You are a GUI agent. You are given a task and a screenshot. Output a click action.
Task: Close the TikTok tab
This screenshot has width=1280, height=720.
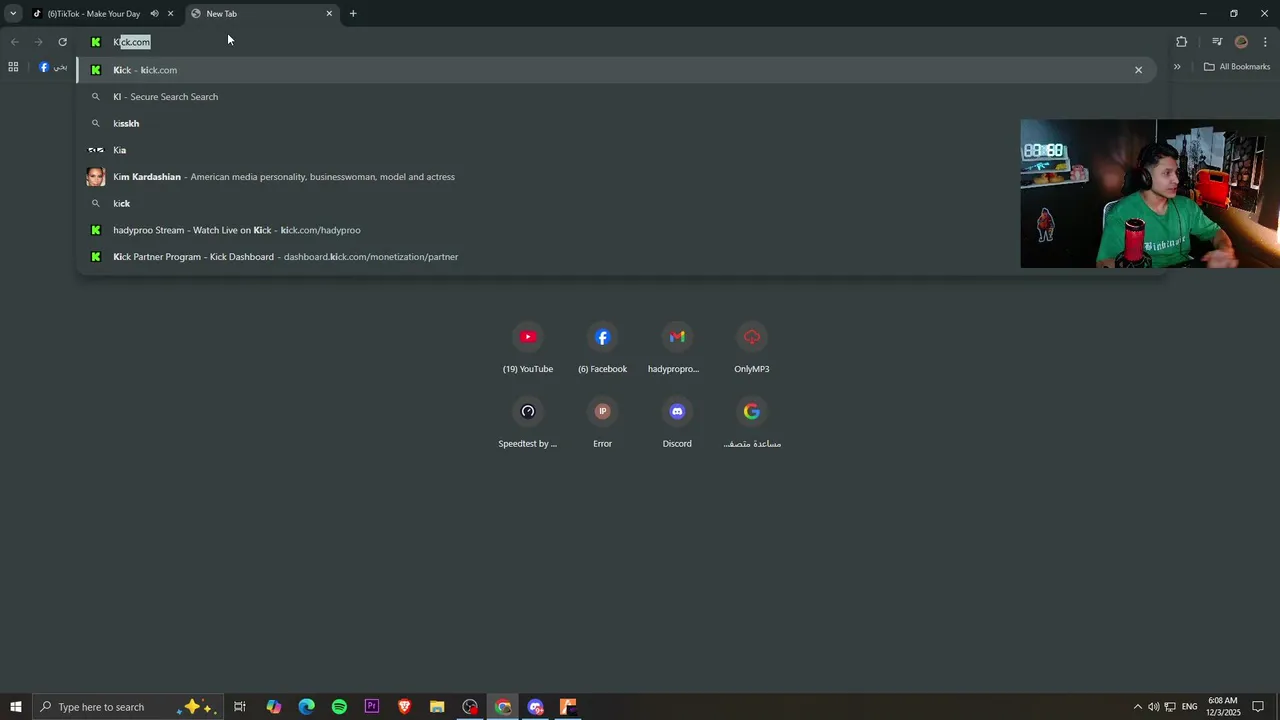pos(170,14)
